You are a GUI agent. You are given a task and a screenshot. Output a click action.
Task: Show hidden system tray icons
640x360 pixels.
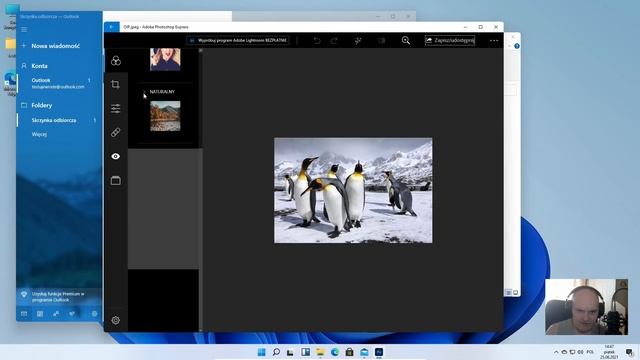click(x=556, y=352)
